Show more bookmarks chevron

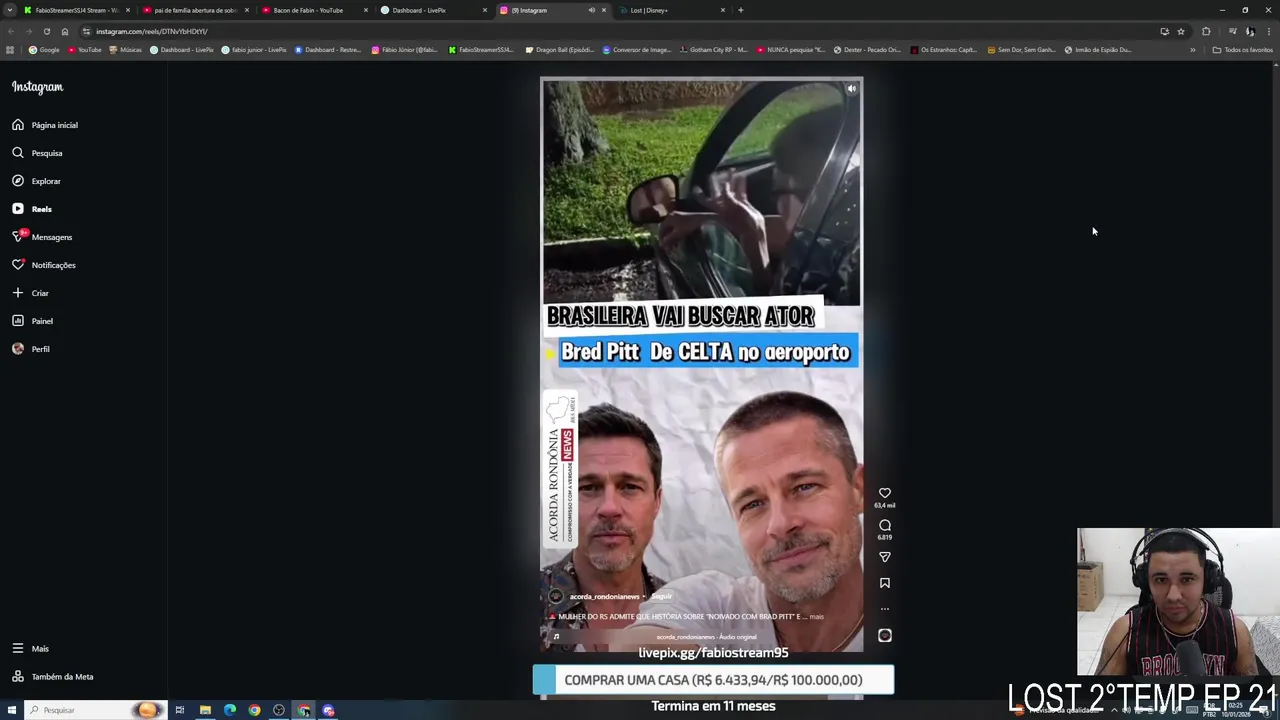(1192, 50)
